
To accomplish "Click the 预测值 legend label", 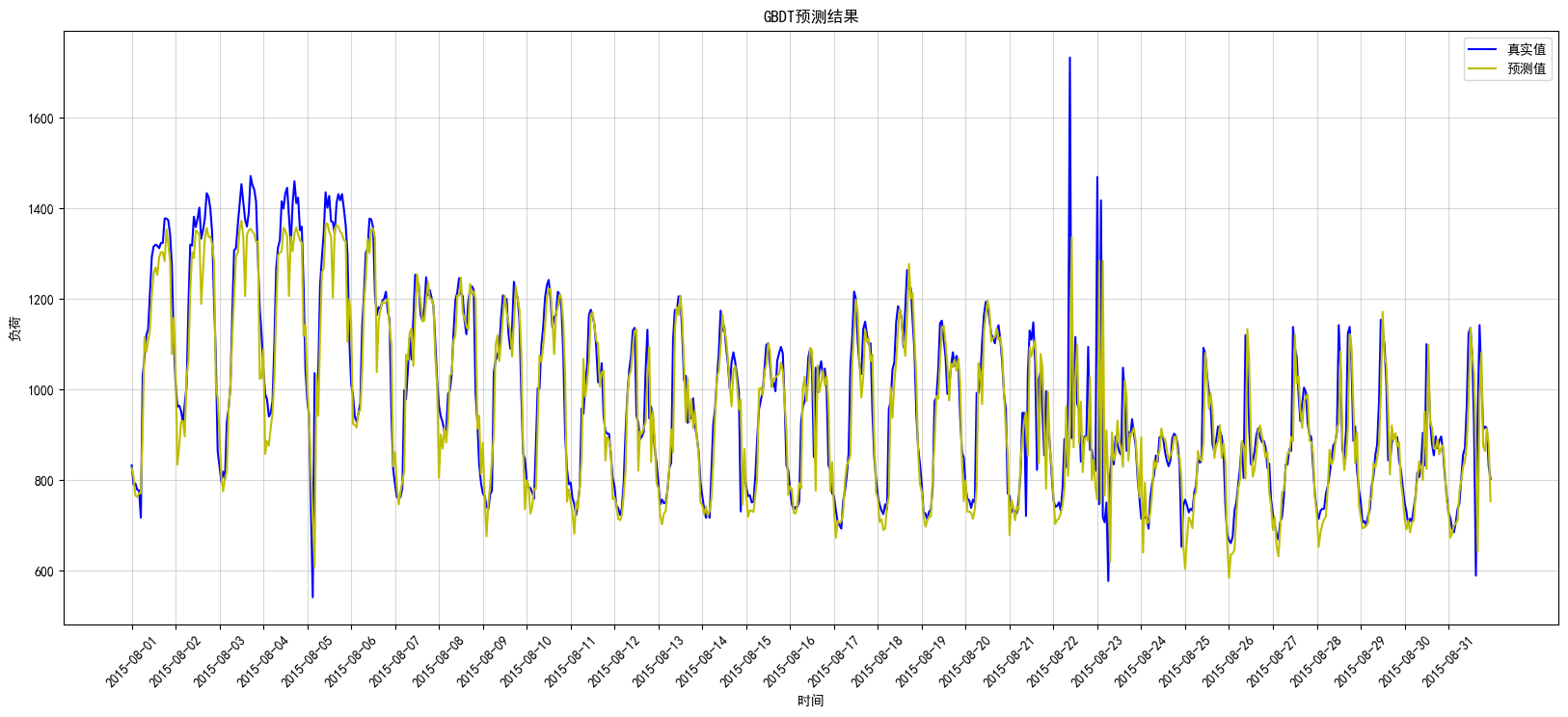I will click(x=1527, y=68).
